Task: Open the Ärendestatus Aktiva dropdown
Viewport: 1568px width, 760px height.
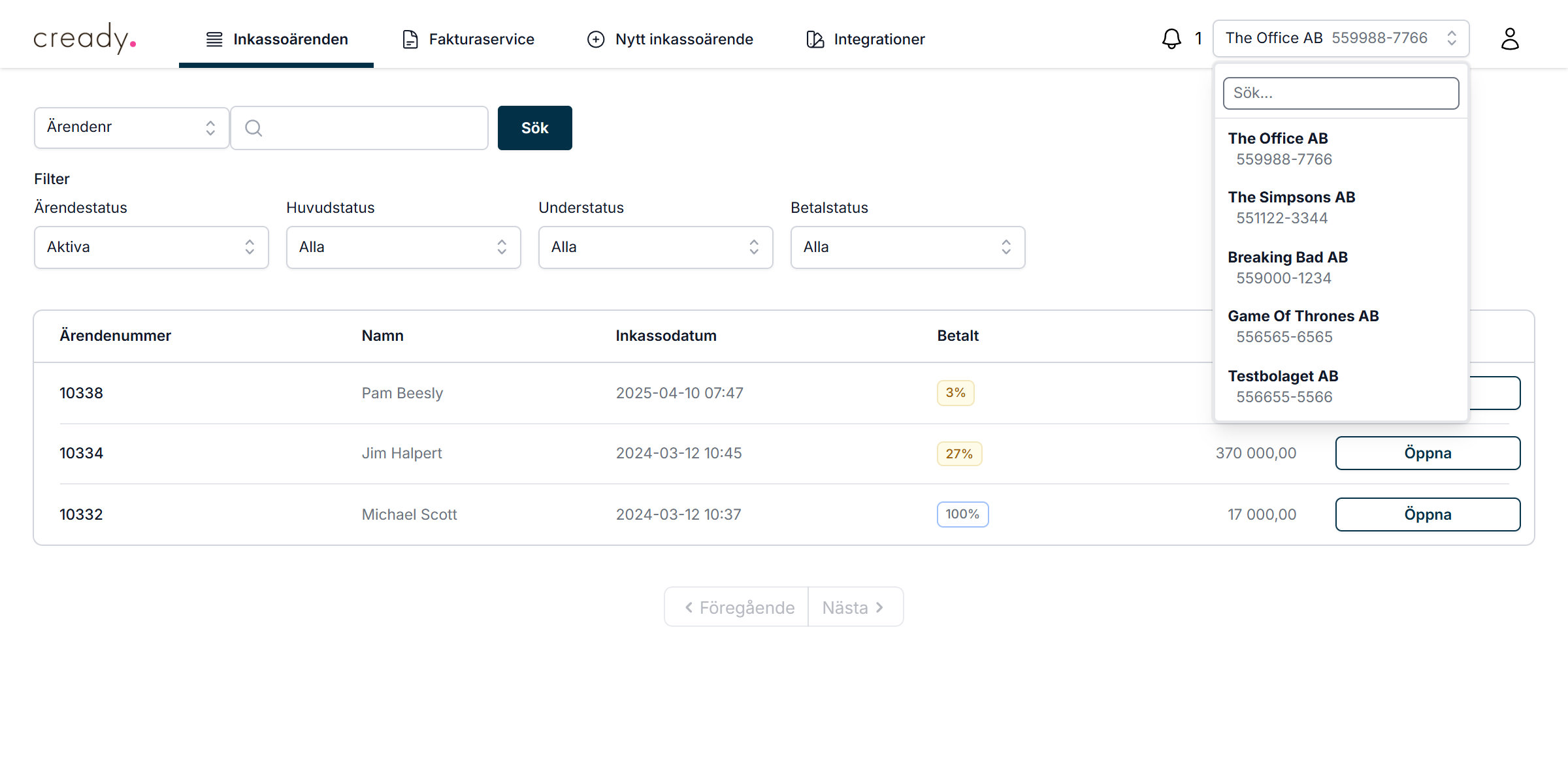Action: click(x=151, y=247)
